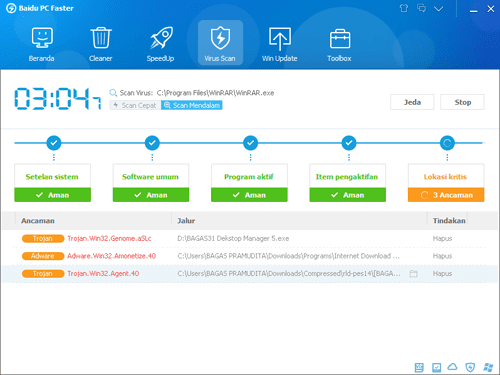Click the Aman status under Program aktif
This screenshot has height=375, width=500.
pos(249,195)
